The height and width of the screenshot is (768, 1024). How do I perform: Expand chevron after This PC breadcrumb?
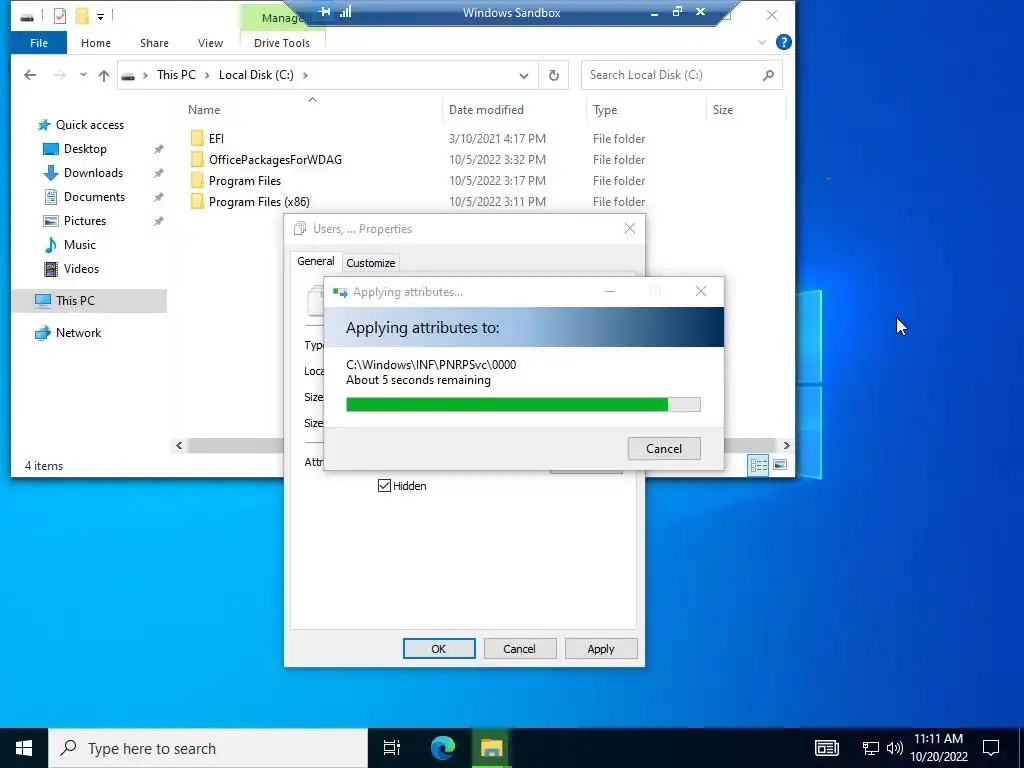(207, 75)
